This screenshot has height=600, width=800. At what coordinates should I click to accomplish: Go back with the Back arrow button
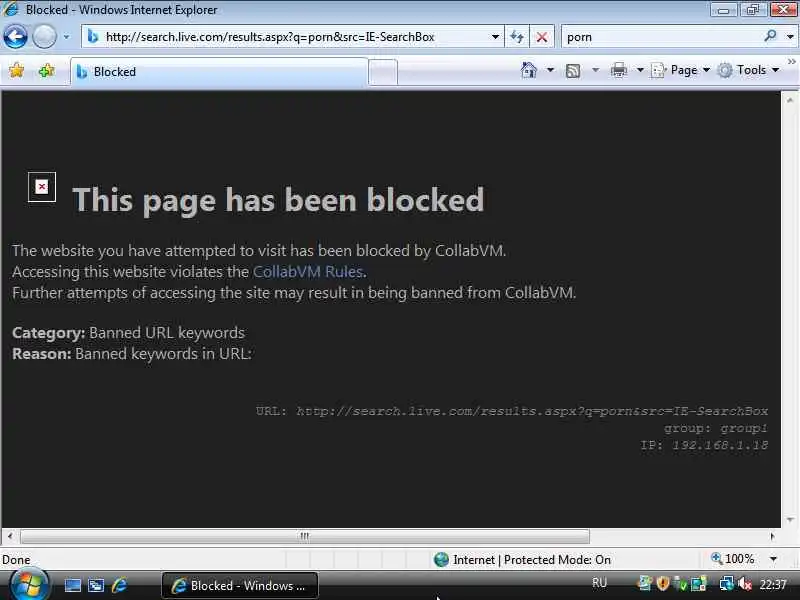pyautogui.click(x=15, y=37)
